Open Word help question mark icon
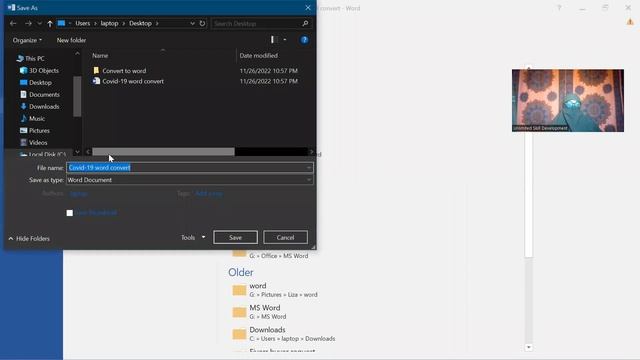Screen dimensions: 640x360 tap(559, 8)
